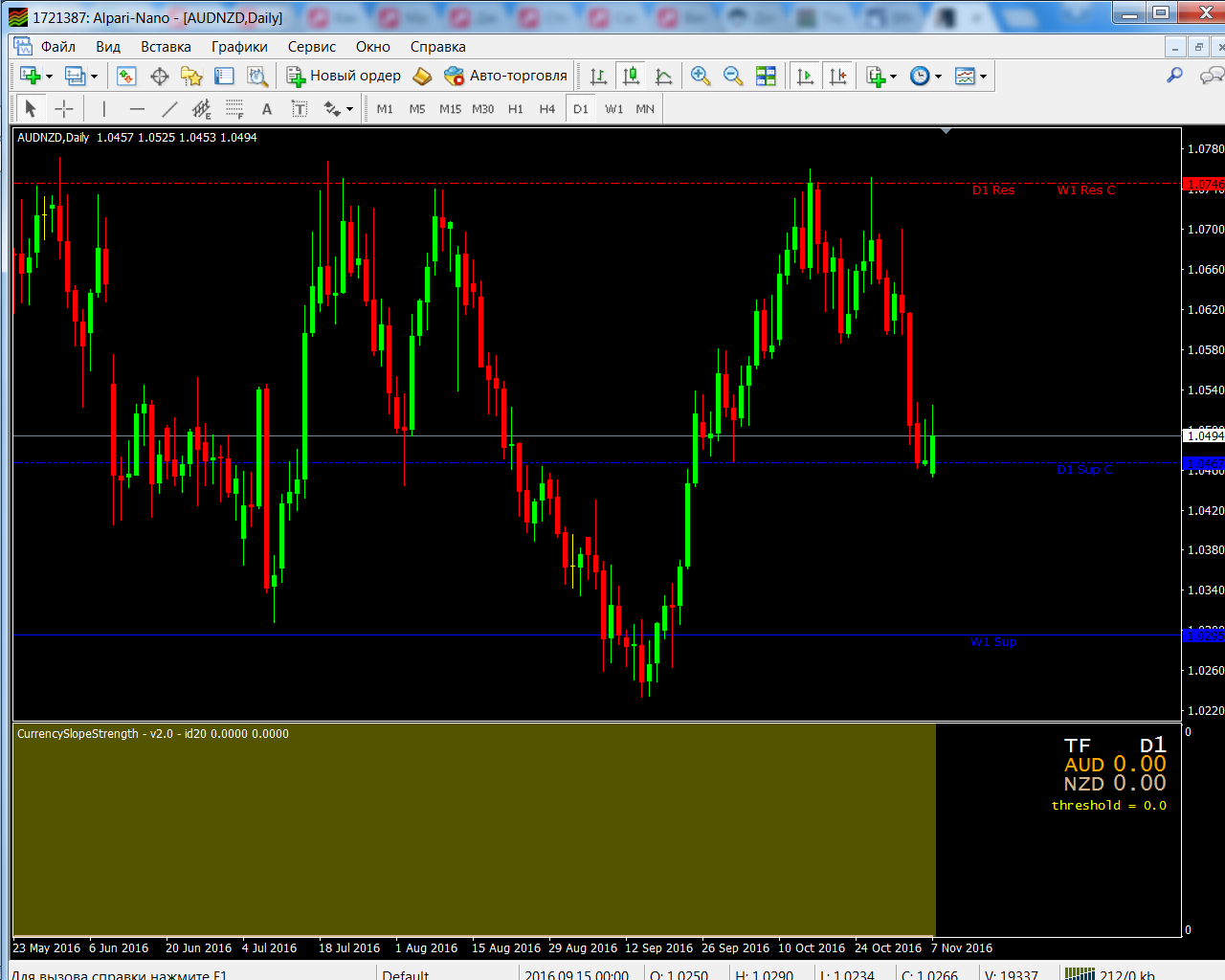Image resolution: width=1225 pixels, height=980 pixels.
Task: Toggle the Авто-торговля button
Action: click(x=505, y=76)
